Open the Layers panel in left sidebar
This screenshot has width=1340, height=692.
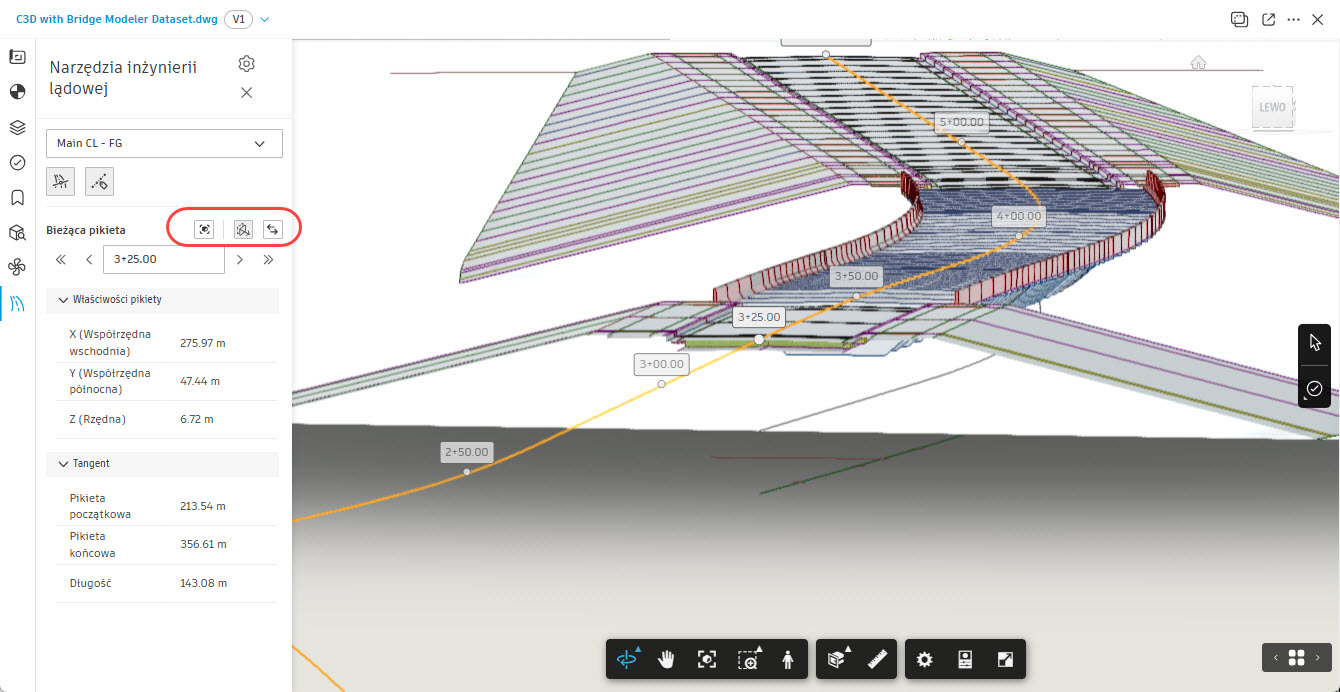click(17, 127)
